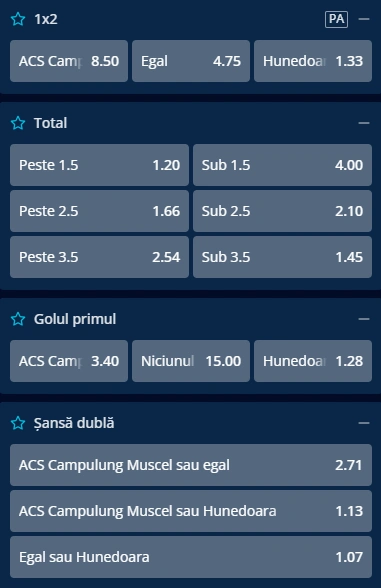Image resolution: width=381 pixels, height=588 pixels.
Task: Star the Total market as favorite
Action: click(18, 123)
